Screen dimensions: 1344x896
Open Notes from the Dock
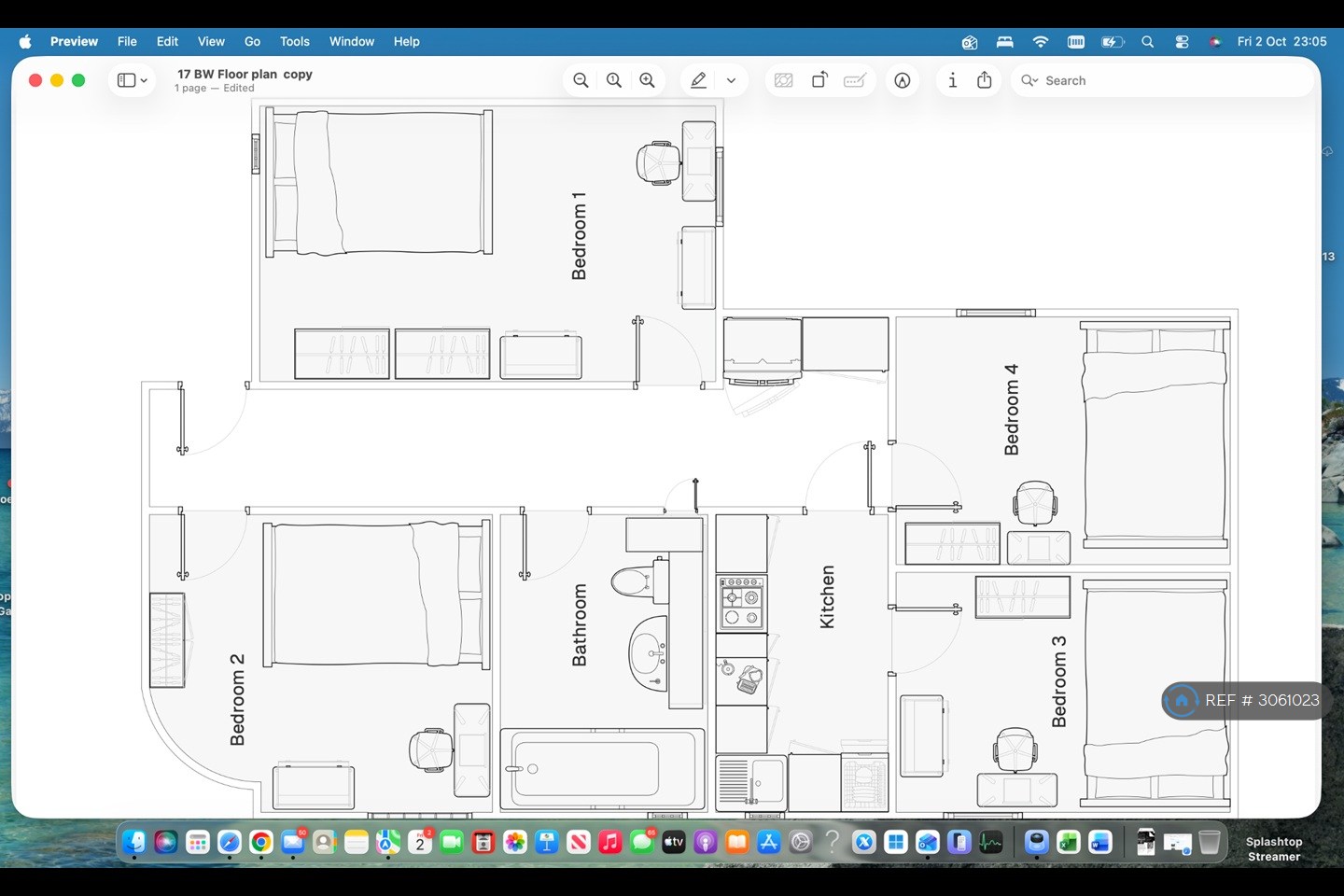pyautogui.click(x=357, y=842)
